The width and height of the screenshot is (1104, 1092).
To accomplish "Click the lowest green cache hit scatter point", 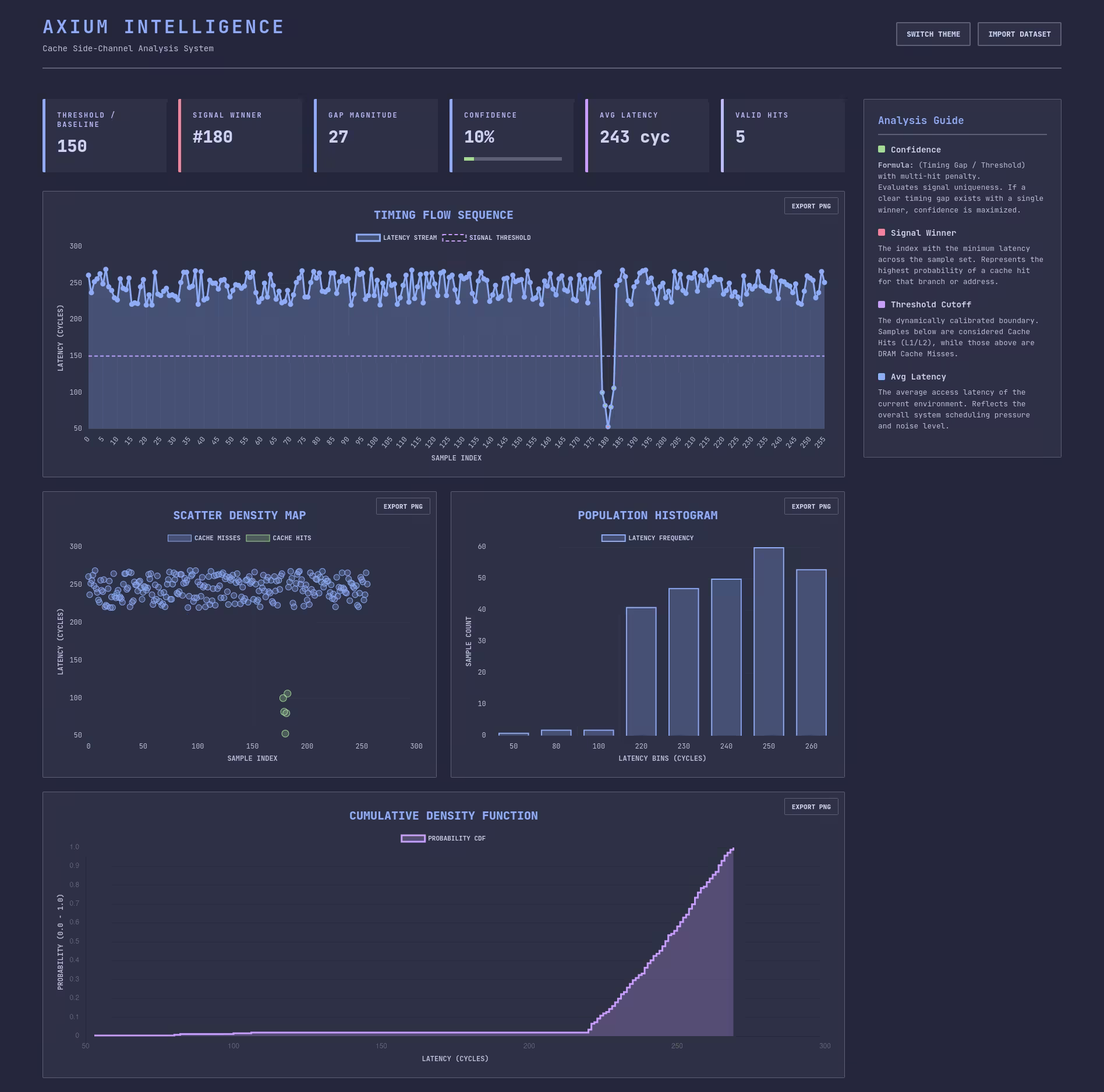I will coord(285,733).
